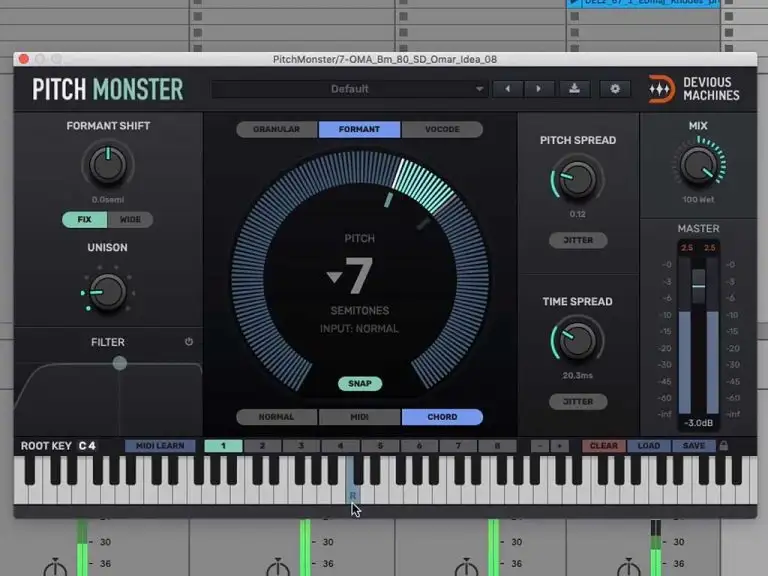Click the 20.3ms time spread value

point(577,376)
